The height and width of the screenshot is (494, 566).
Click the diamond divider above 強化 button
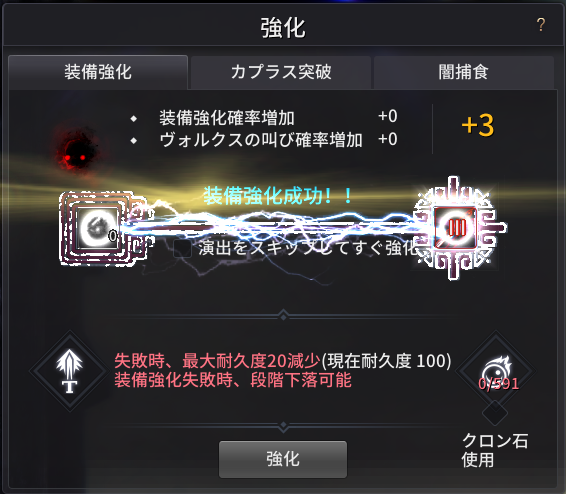point(283,426)
